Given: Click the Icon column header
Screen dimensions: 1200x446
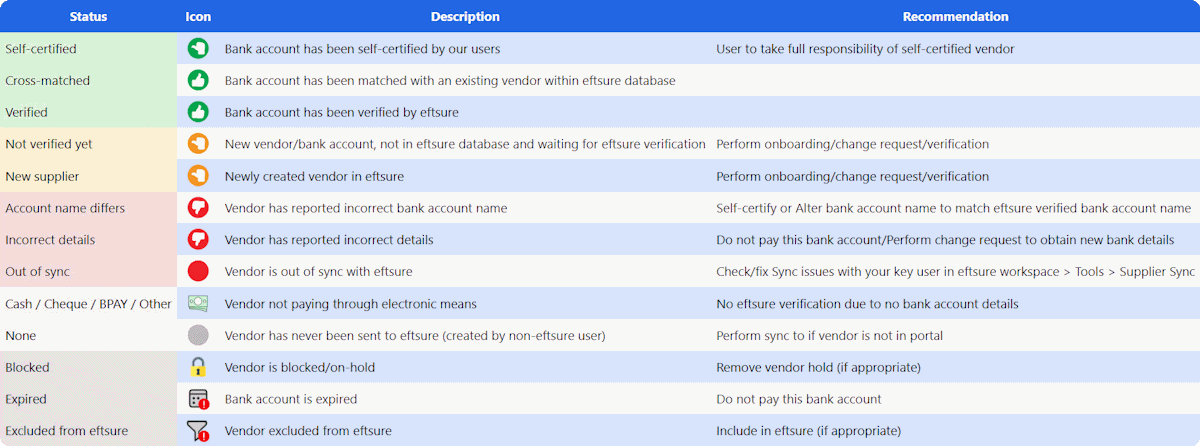Looking at the screenshot, I should pyautogui.click(x=198, y=16).
